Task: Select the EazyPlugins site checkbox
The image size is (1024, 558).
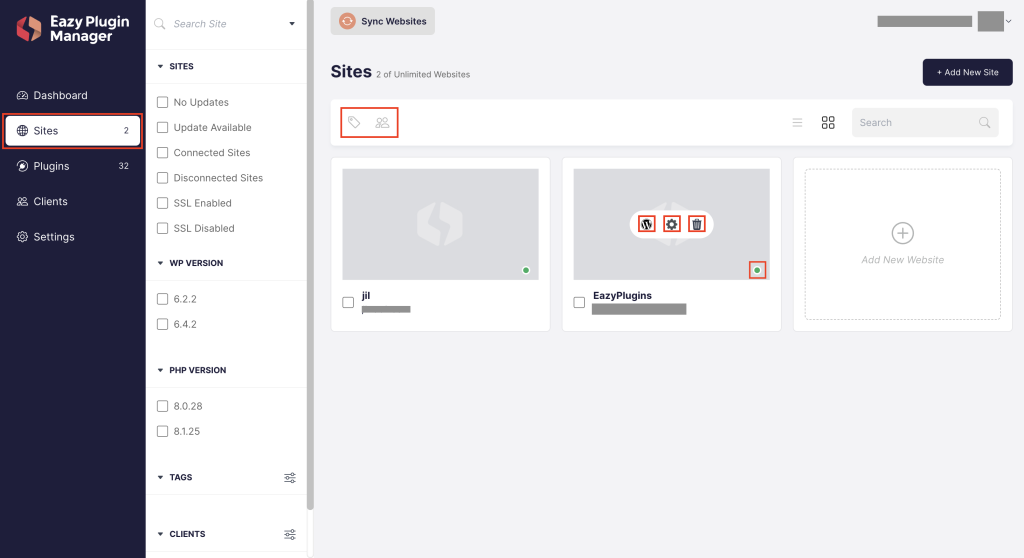Action: click(579, 303)
